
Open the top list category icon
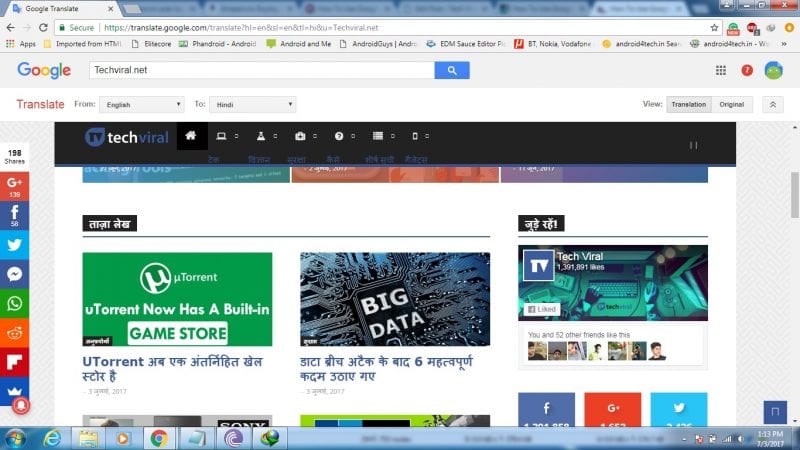coord(378,136)
